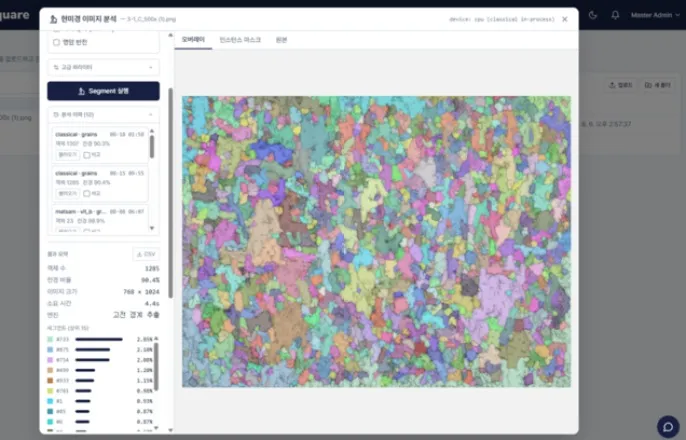Click the png file name in the dialog title
The width and height of the screenshot is (686, 440).
coord(152,19)
